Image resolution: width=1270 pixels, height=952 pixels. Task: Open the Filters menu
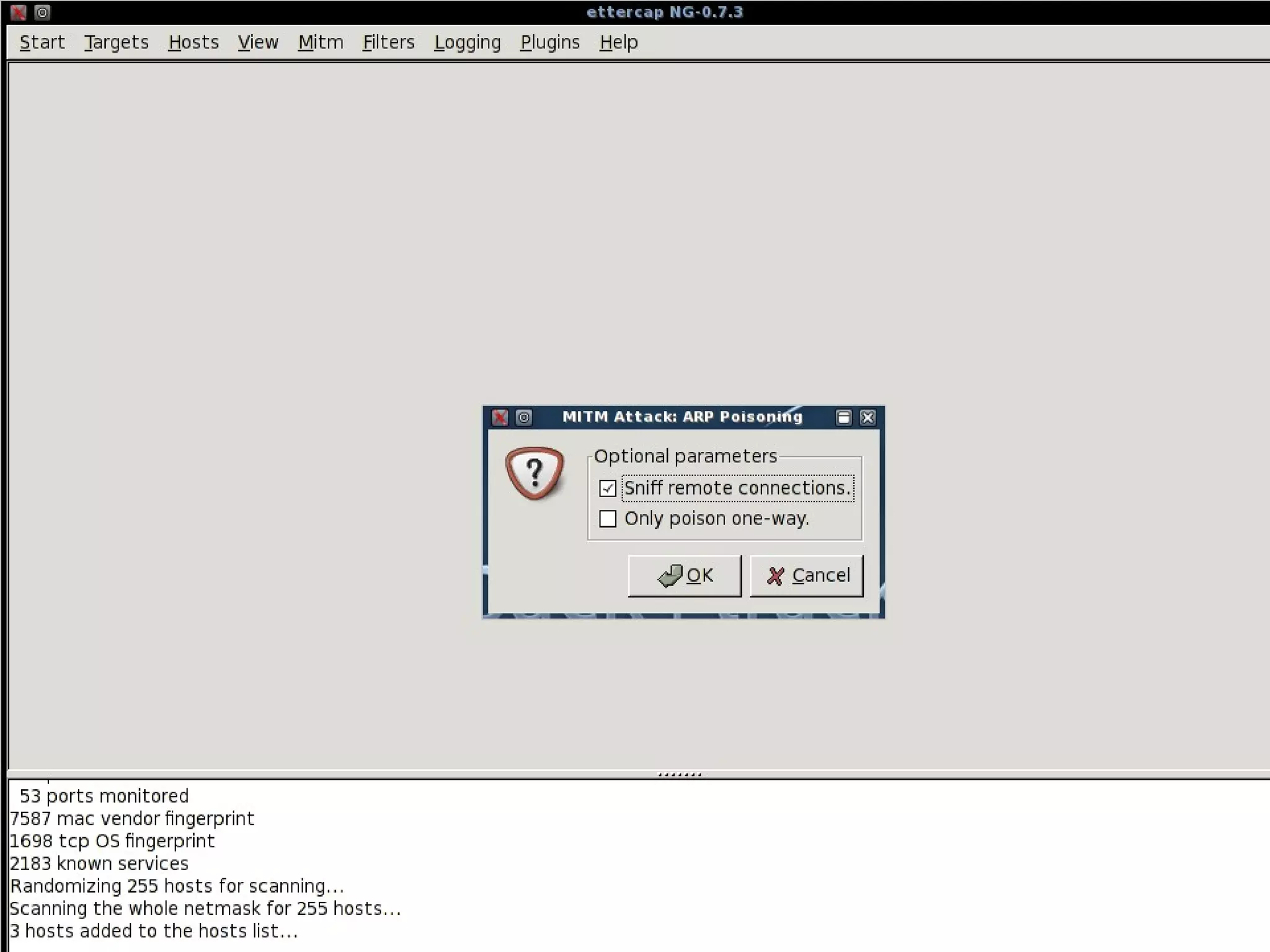point(389,42)
